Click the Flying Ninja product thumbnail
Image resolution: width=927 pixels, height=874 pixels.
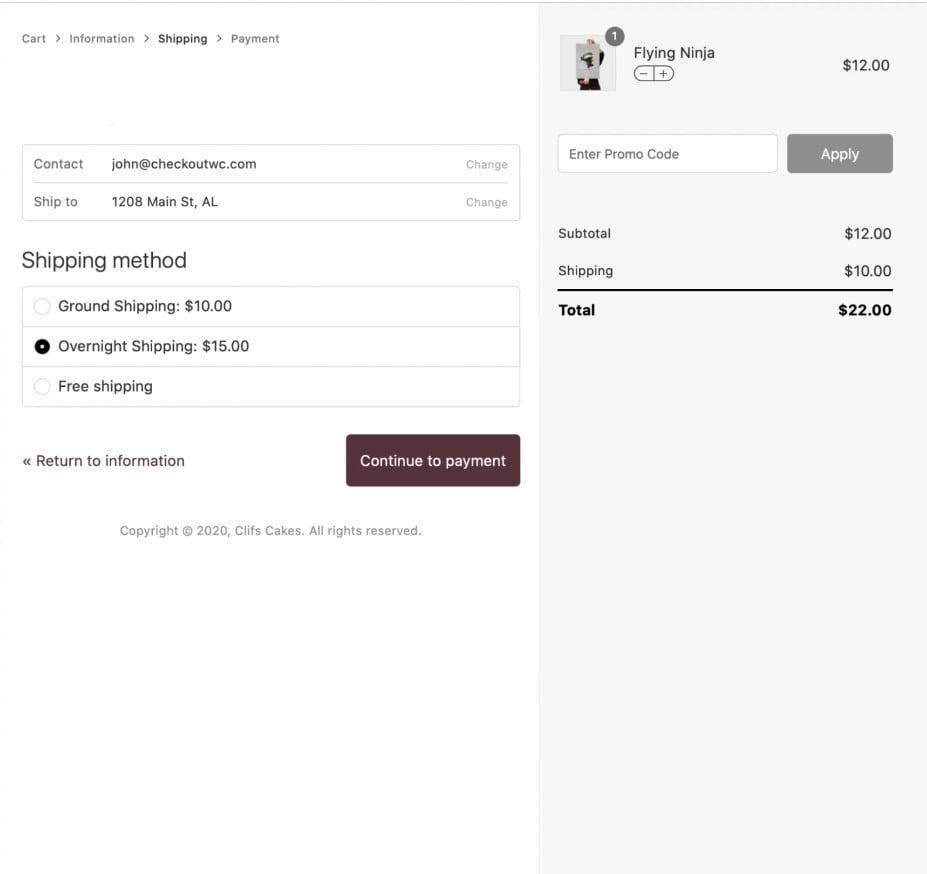pos(588,62)
